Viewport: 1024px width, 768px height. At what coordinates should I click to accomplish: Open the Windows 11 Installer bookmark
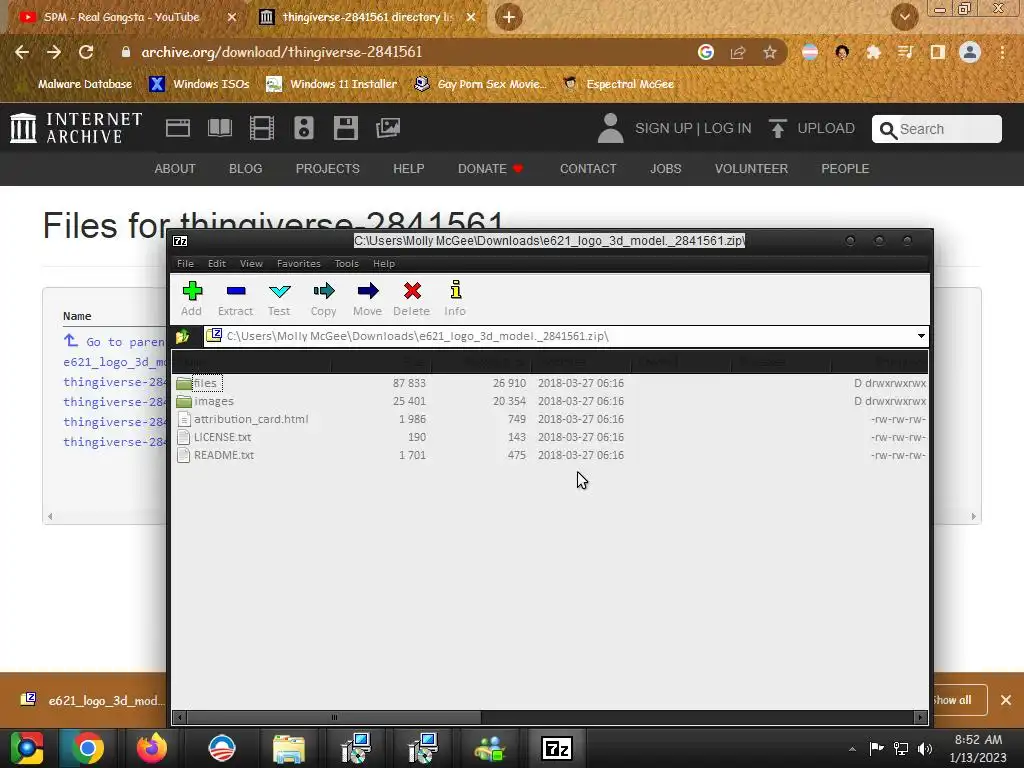coord(332,84)
